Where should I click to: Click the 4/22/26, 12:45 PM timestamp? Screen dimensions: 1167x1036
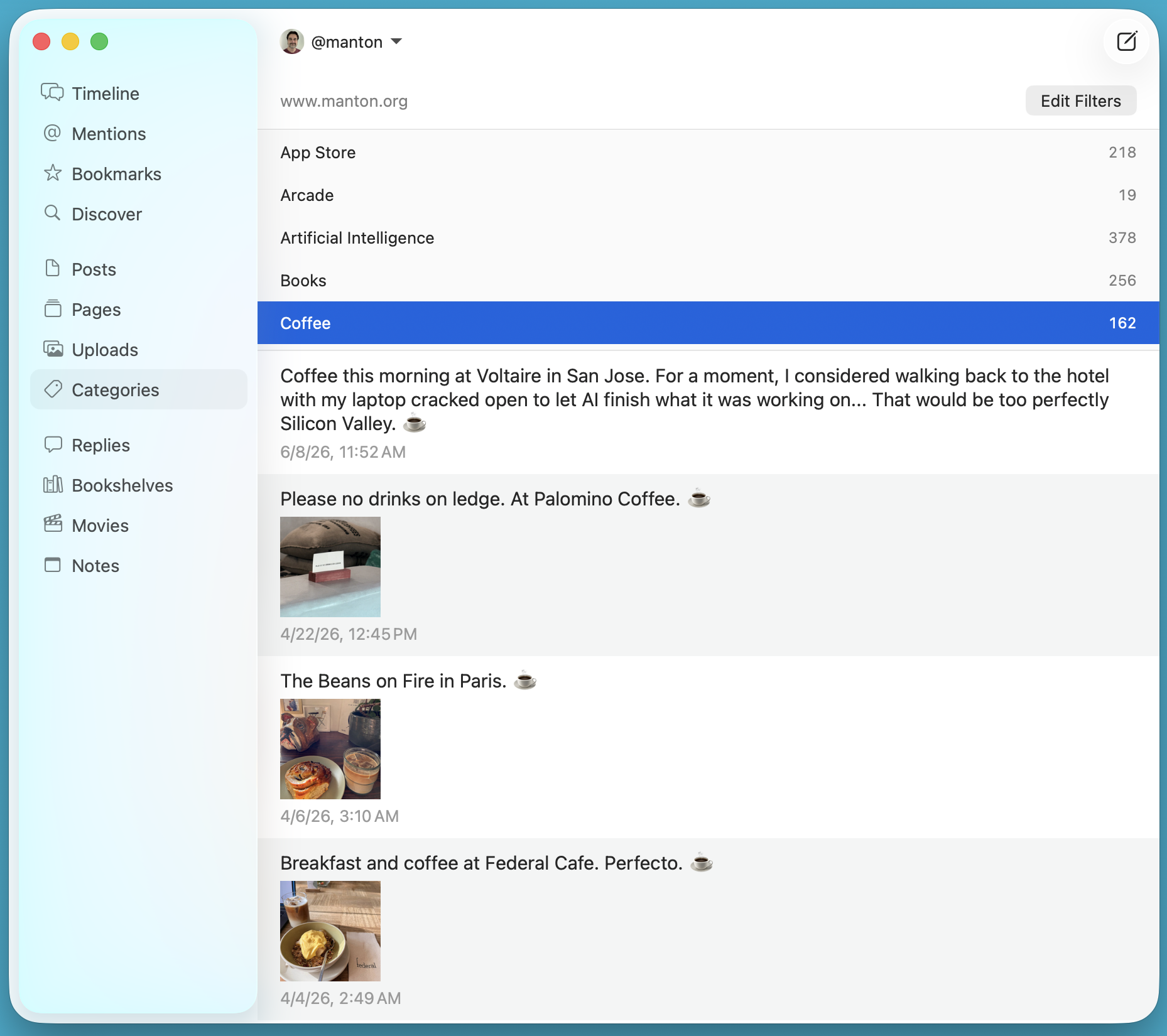click(349, 634)
